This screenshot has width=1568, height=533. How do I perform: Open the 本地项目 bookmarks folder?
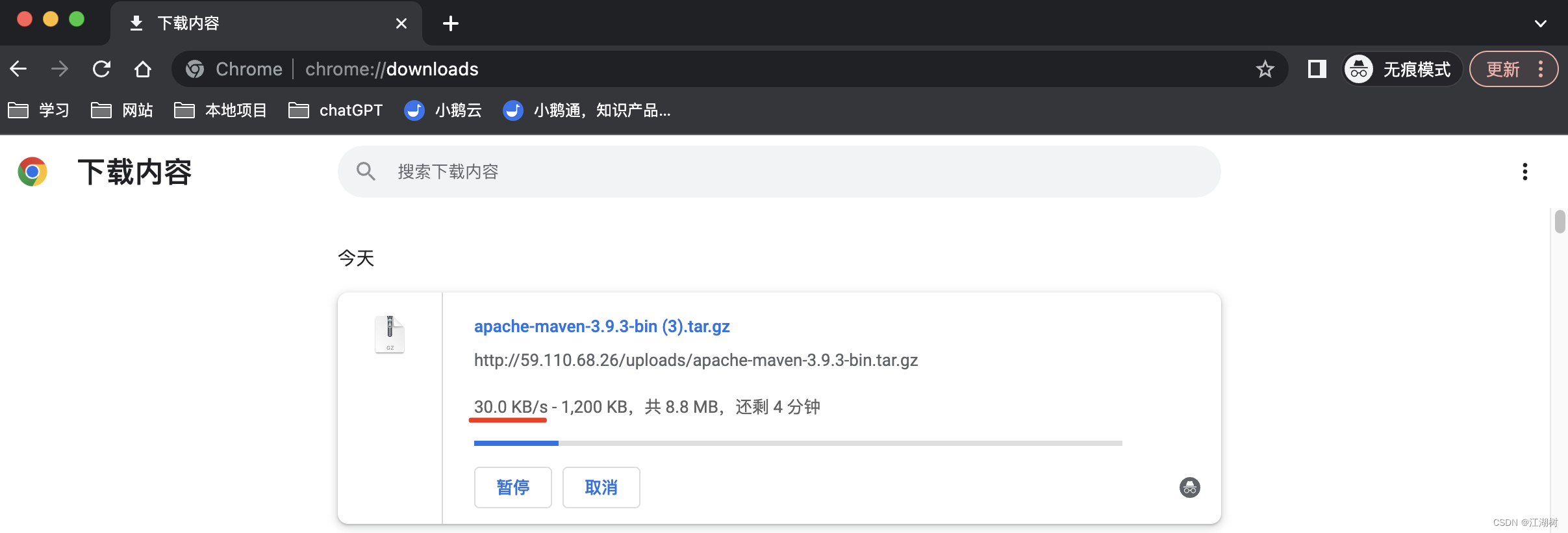click(x=221, y=110)
